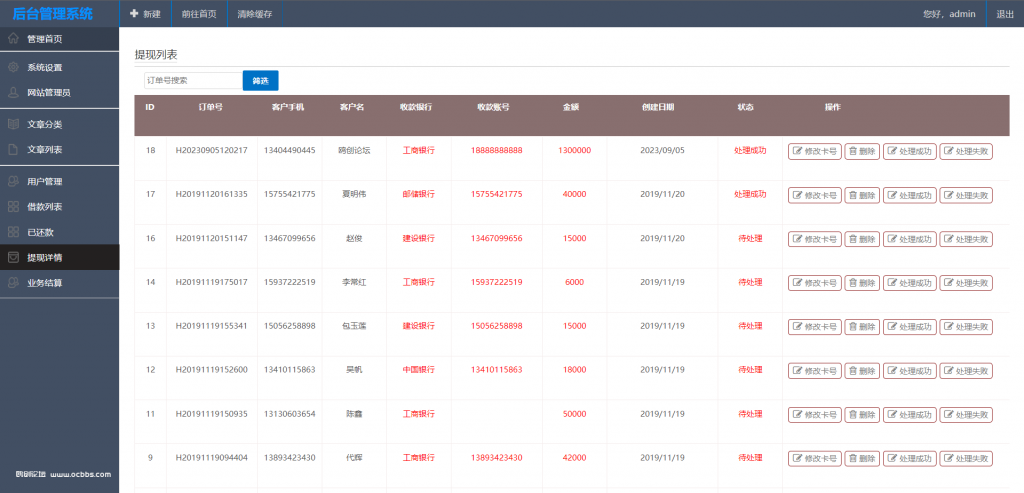The image size is (1024, 493).
Task: Click 邮储银行 in 夏明伟's row
Action: pyautogui.click(x=419, y=194)
